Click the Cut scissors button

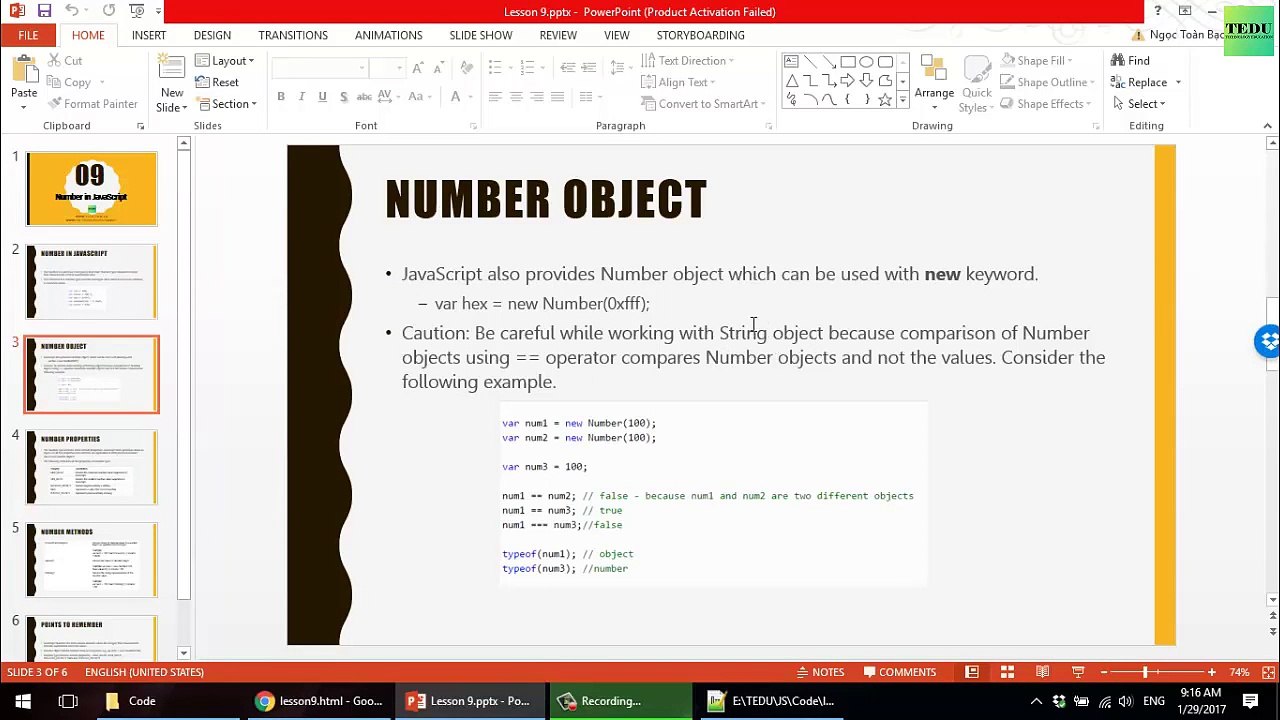(x=65, y=61)
